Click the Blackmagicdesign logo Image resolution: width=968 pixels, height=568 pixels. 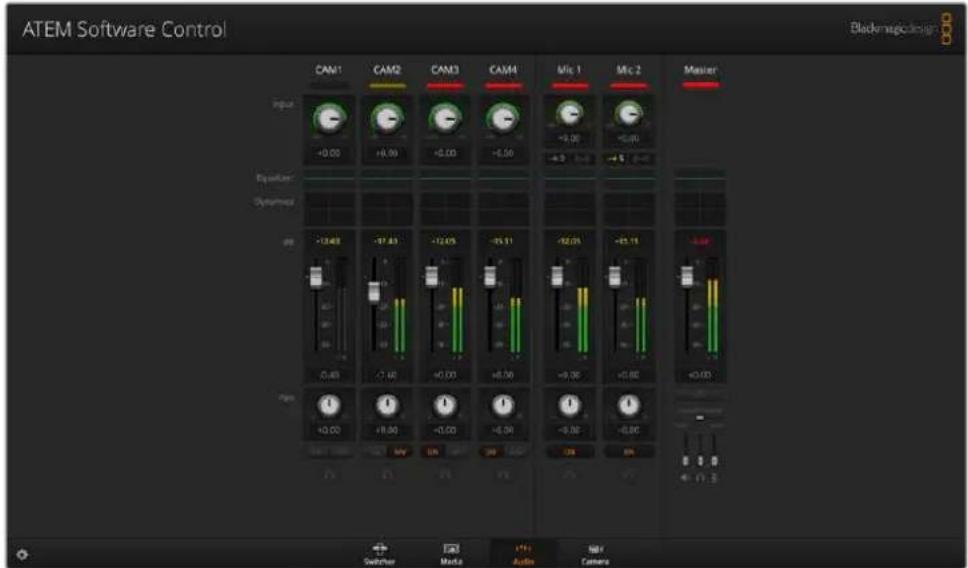(901, 28)
